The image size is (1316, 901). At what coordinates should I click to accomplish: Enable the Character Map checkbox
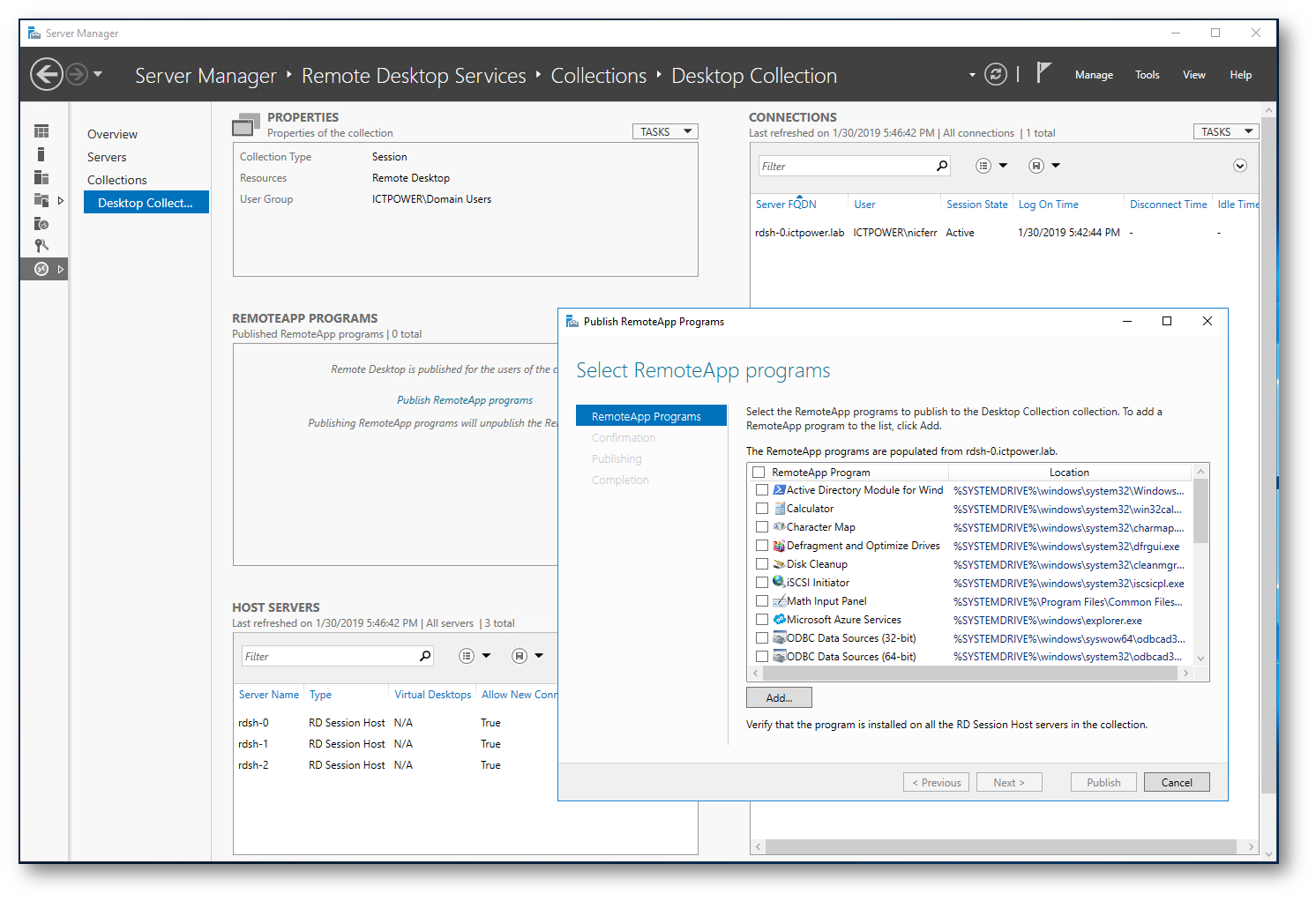(762, 527)
